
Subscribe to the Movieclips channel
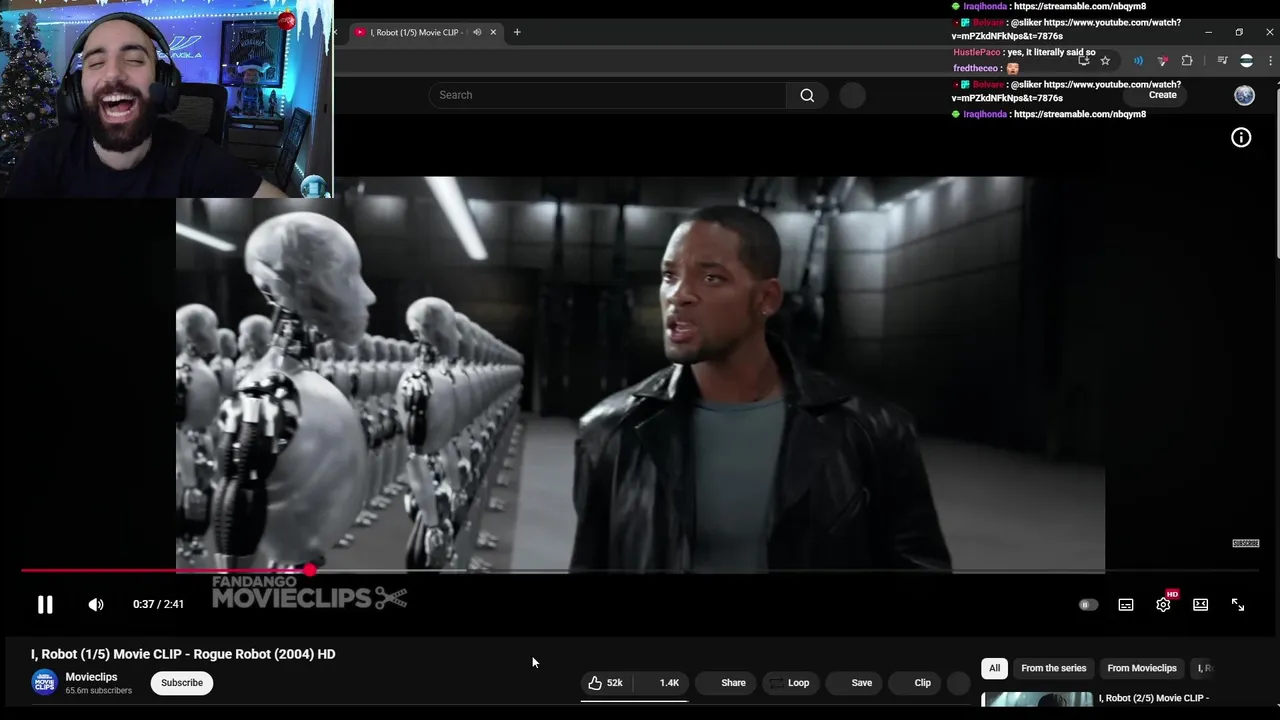[182, 683]
